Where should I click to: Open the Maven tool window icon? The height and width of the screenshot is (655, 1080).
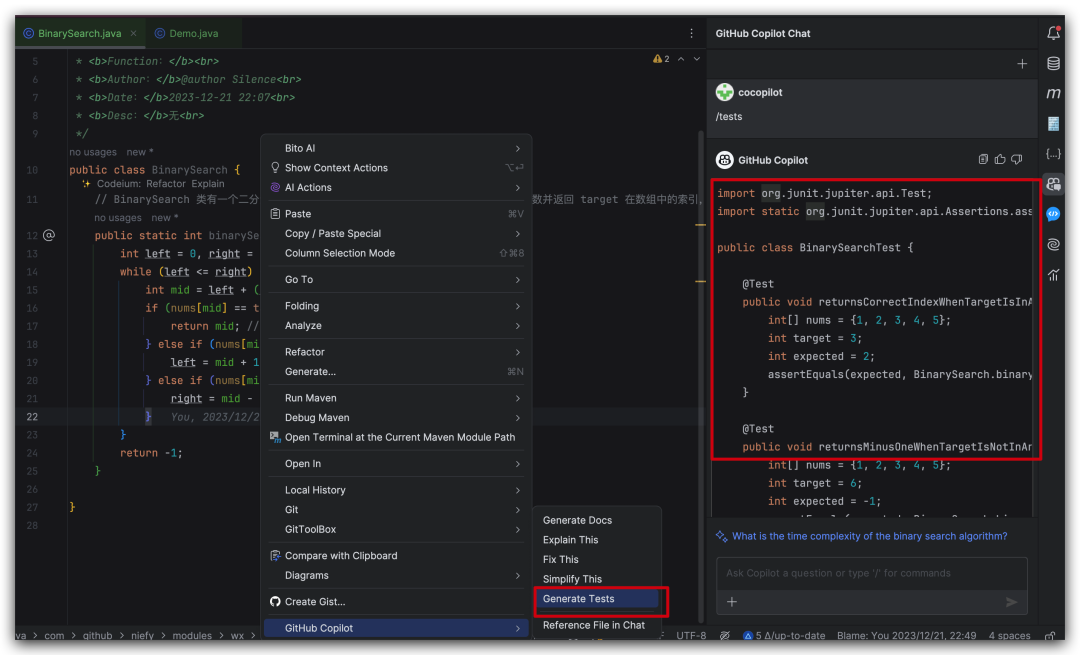click(x=1053, y=93)
